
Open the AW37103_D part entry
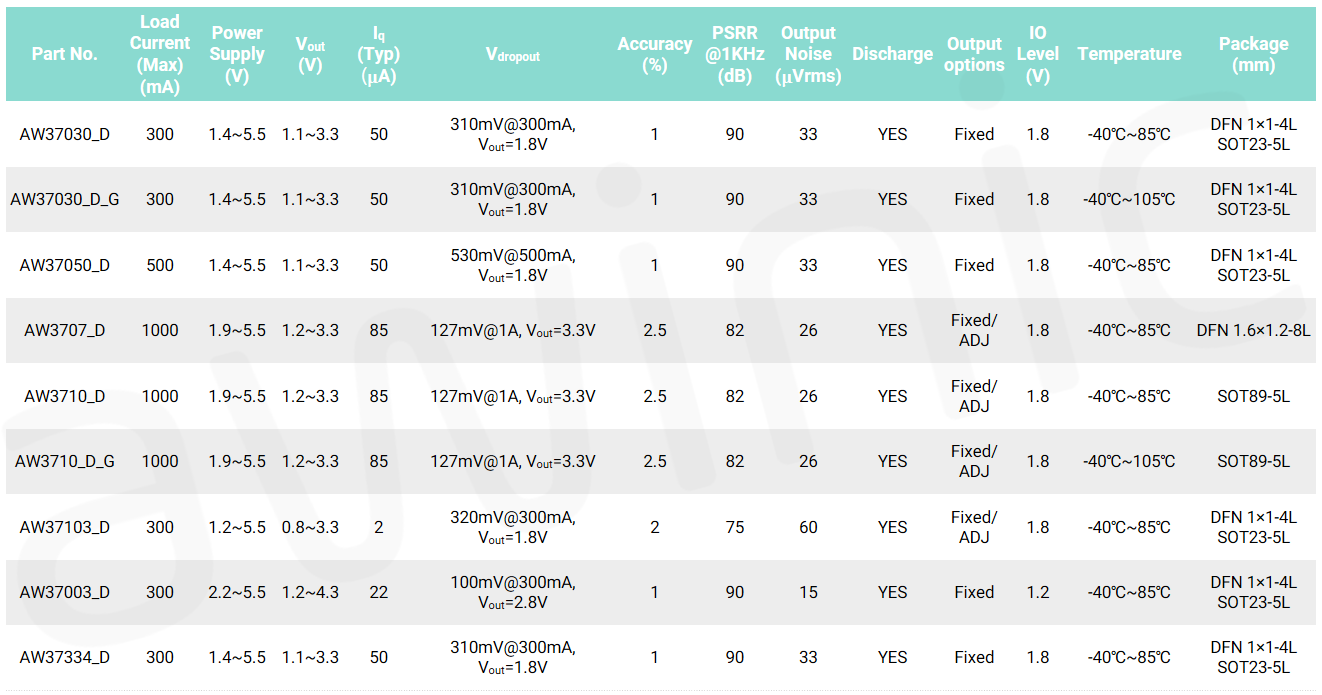pyautogui.click(x=65, y=527)
